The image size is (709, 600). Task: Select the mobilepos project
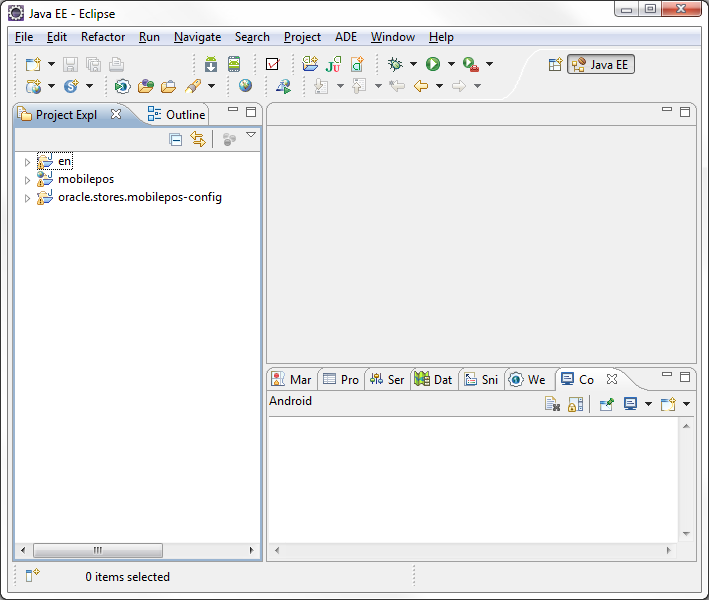86,179
